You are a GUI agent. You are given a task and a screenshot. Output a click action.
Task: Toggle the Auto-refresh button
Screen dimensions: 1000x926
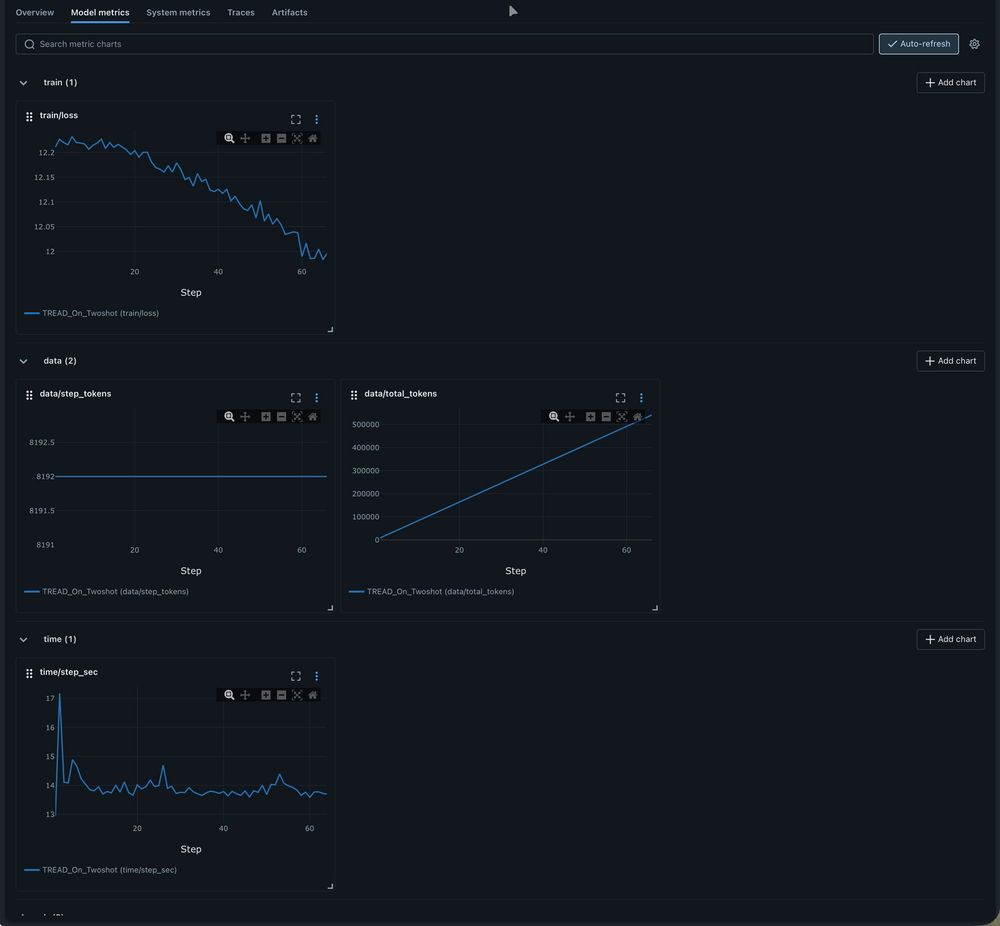(x=918, y=44)
